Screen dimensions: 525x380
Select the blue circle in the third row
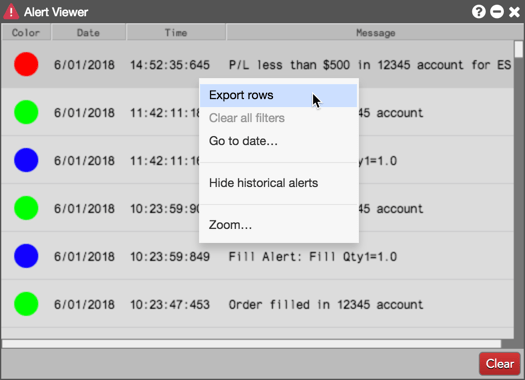coord(26,160)
